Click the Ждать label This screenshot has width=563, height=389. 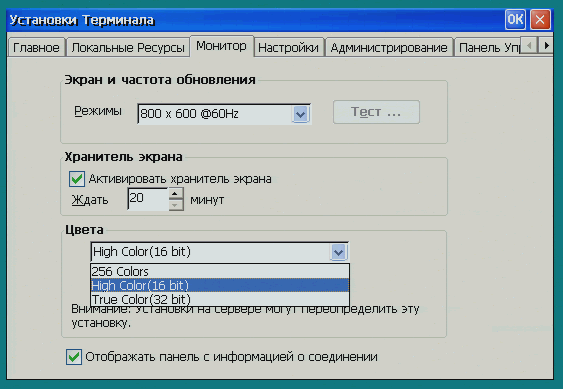[x=90, y=200]
